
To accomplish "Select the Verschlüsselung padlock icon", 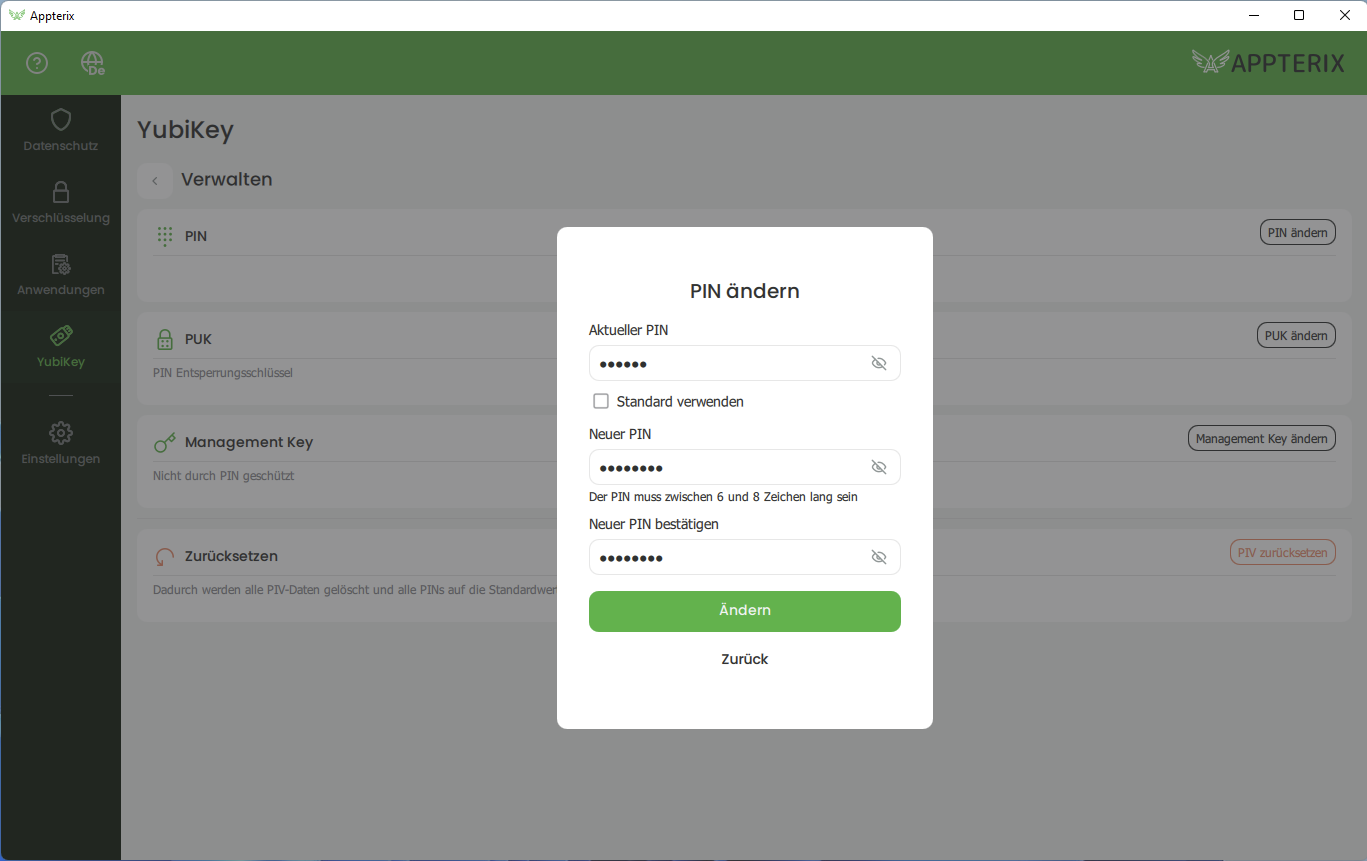I will pyautogui.click(x=60, y=193).
